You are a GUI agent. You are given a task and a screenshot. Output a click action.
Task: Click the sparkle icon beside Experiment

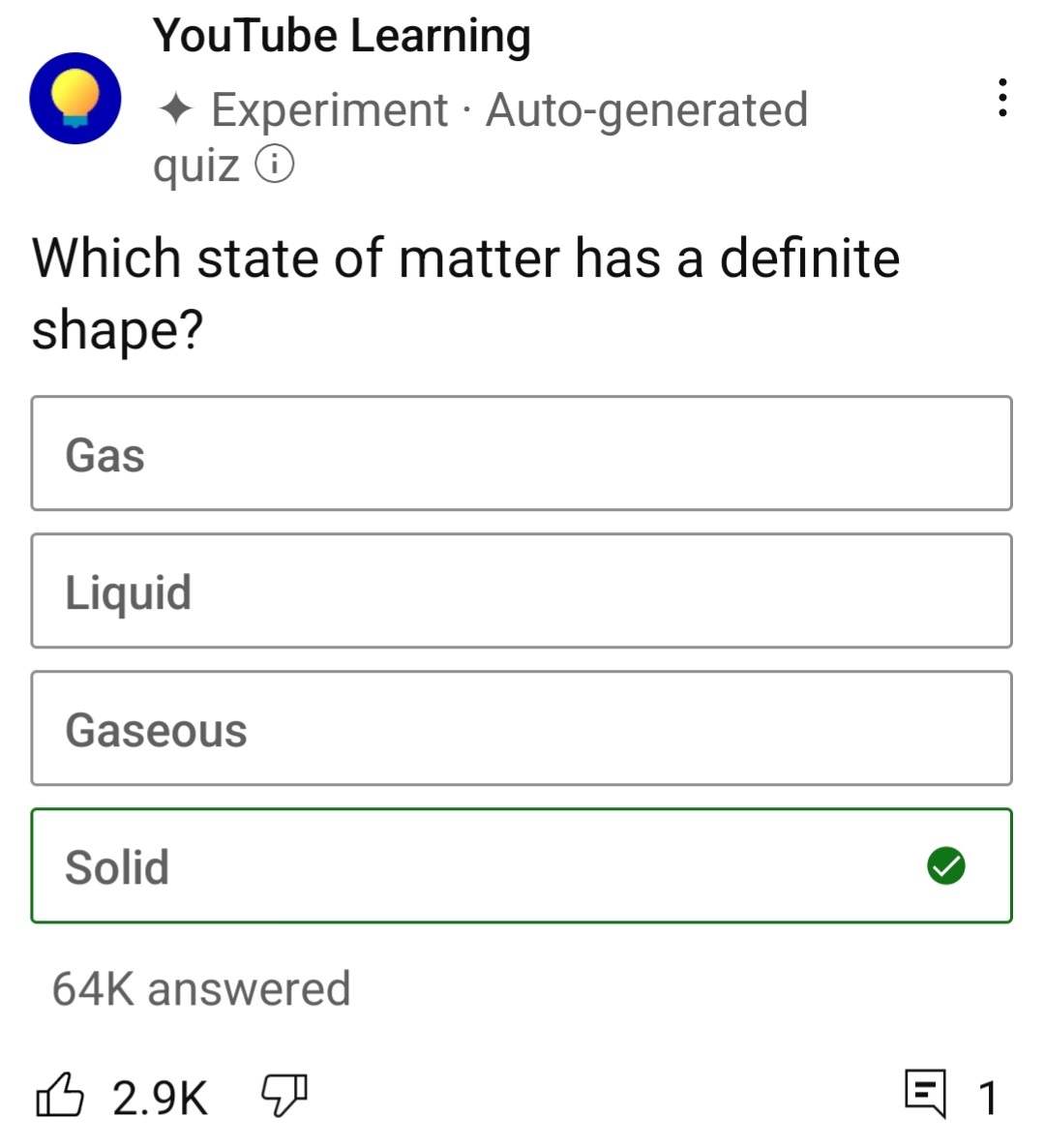point(175,109)
